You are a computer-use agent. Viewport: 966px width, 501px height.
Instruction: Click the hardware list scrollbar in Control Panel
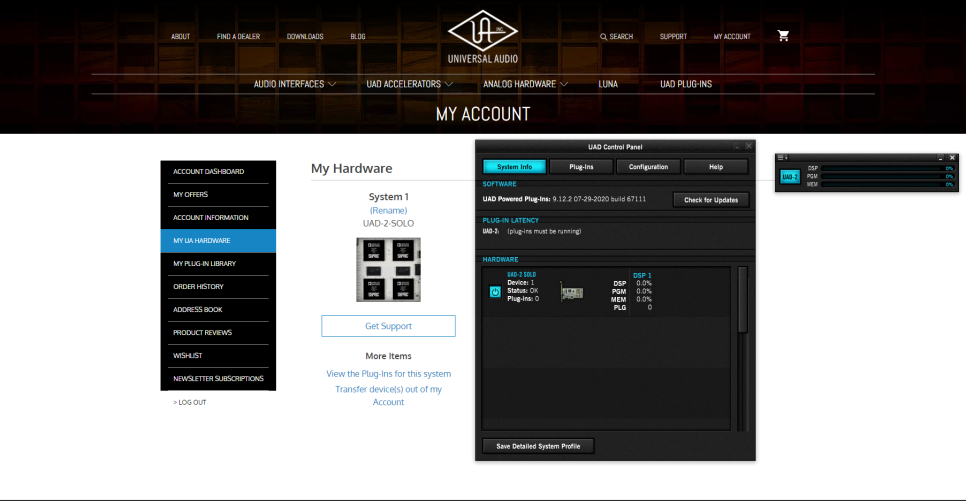(x=742, y=300)
